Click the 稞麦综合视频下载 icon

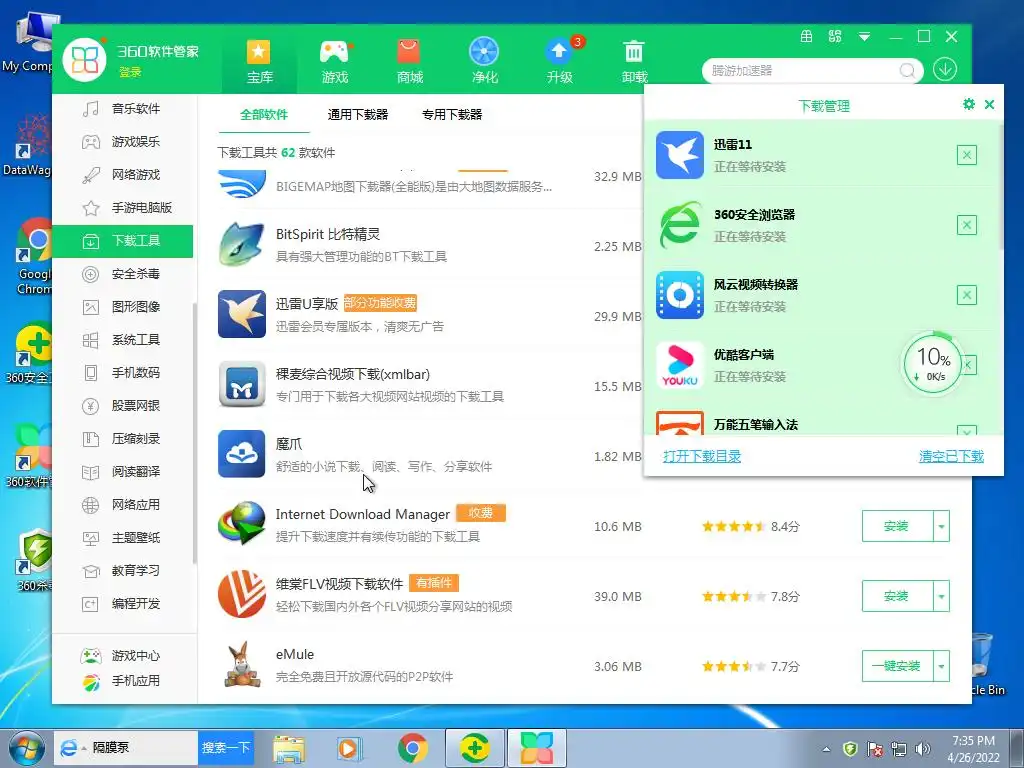tap(242, 384)
